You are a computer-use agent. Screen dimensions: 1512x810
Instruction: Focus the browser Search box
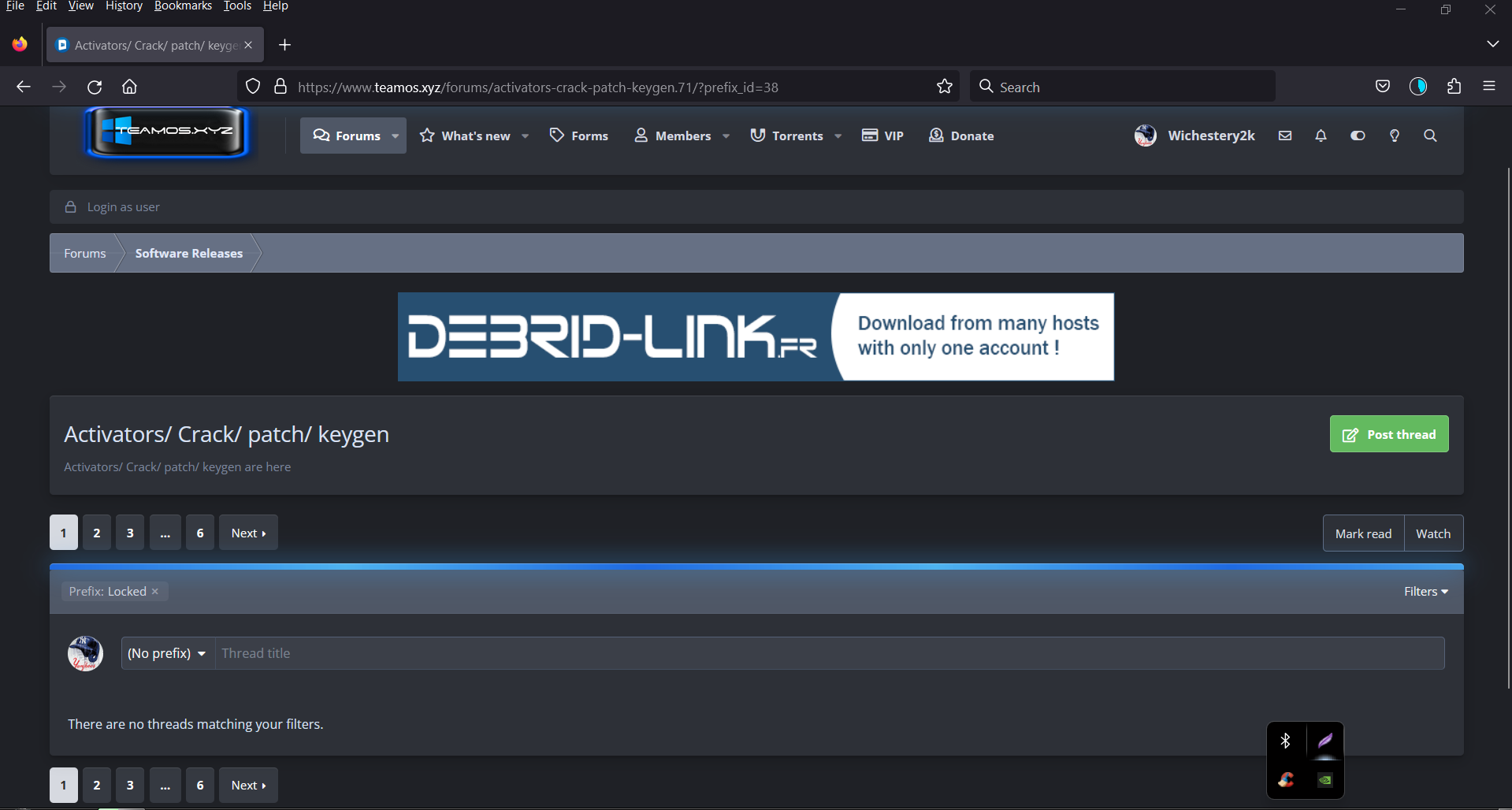tap(1123, 87)
